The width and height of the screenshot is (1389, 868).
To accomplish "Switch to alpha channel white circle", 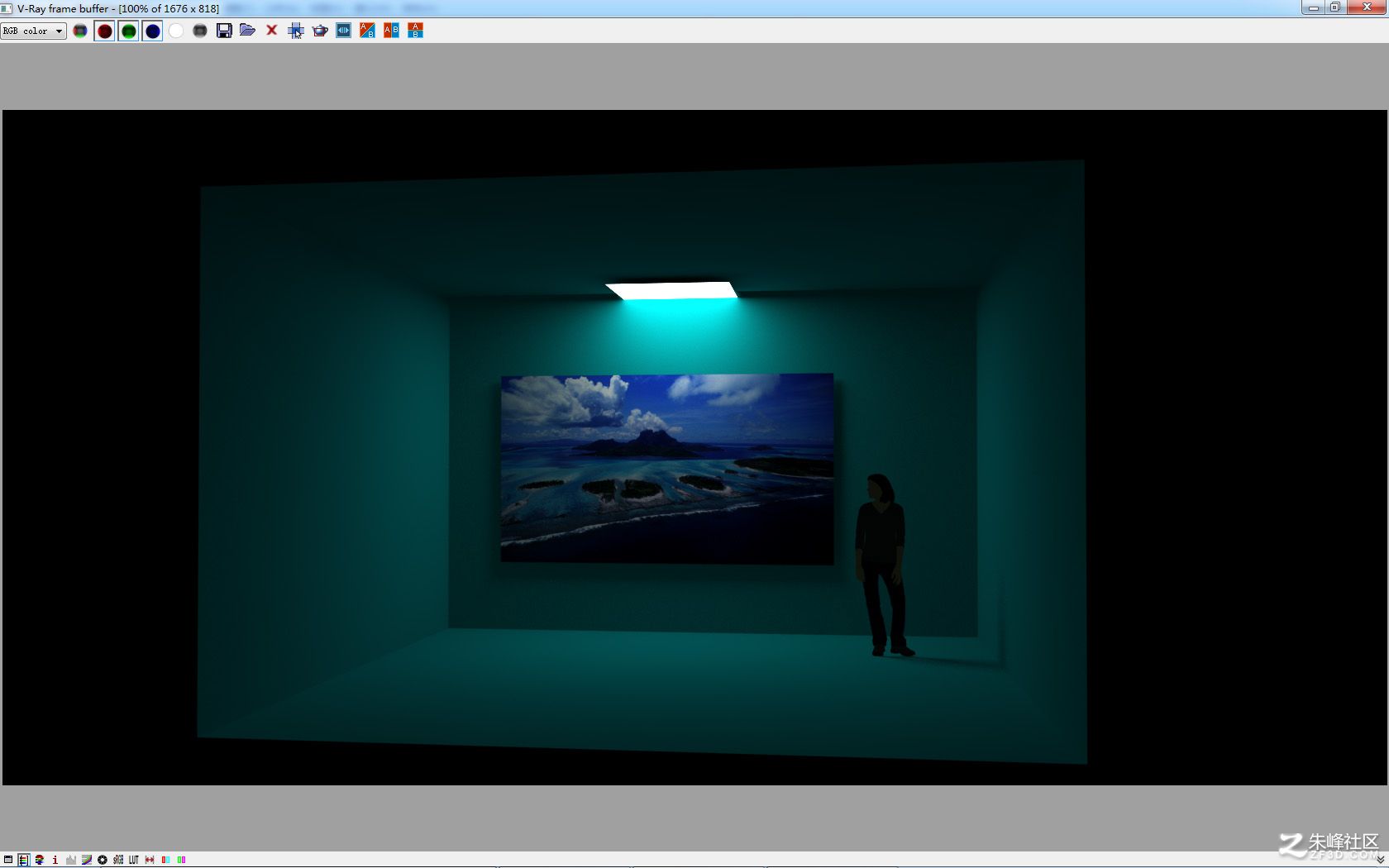I will [176, 31].
